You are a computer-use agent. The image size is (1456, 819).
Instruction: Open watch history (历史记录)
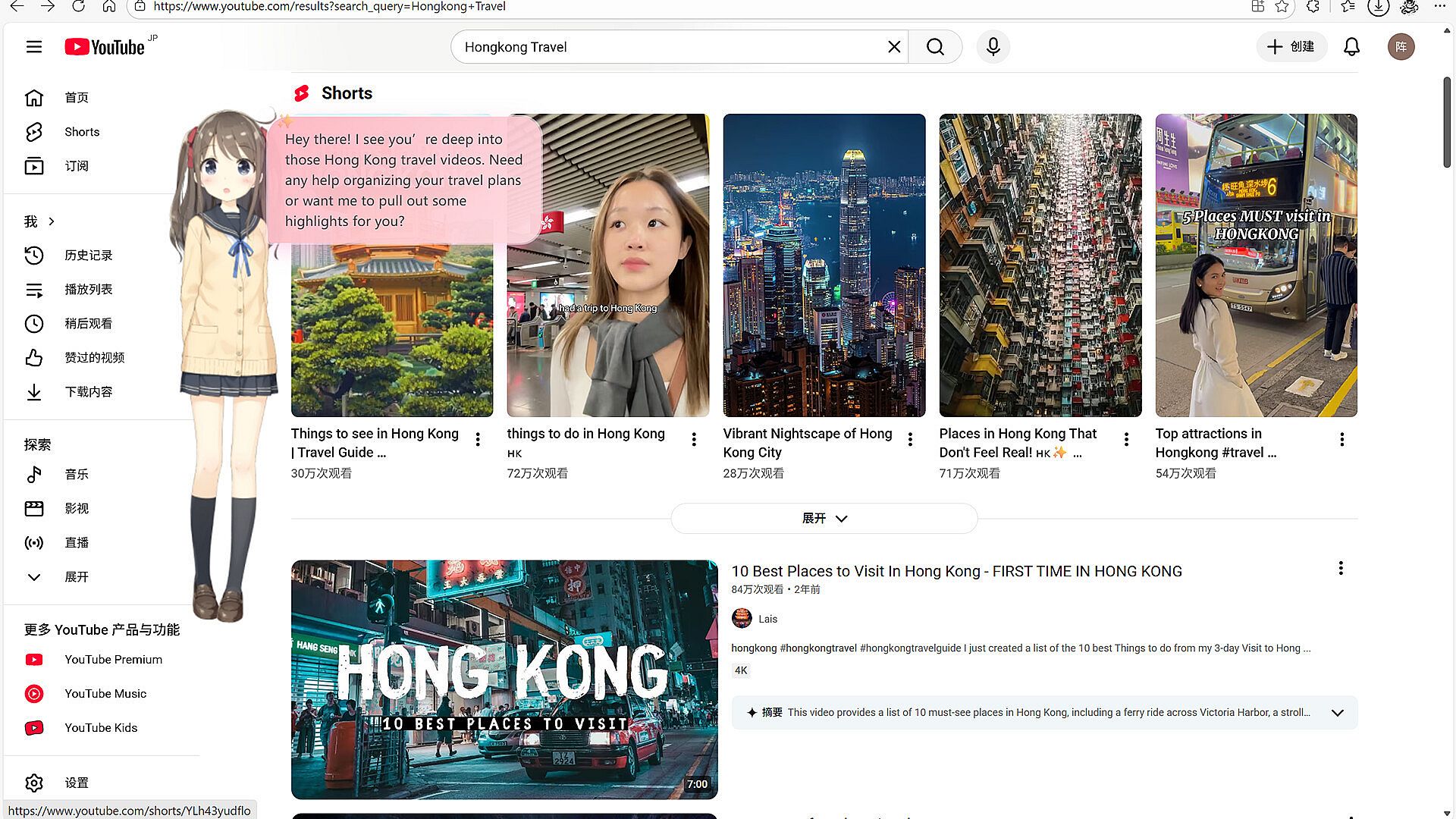pos(88,256)
